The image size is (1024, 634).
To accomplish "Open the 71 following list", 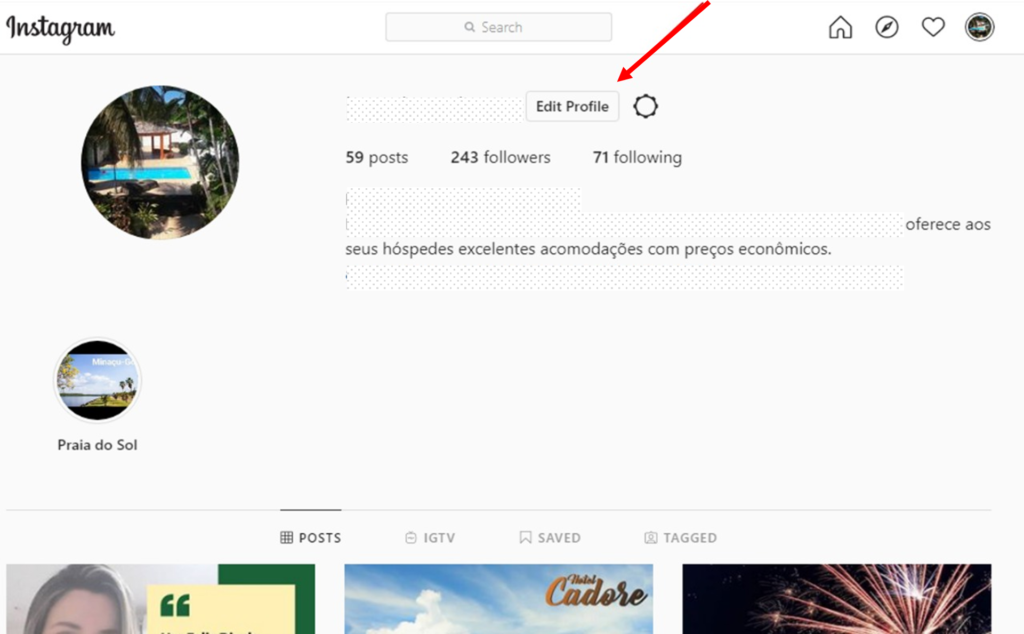I will click(x=637, y=157).
